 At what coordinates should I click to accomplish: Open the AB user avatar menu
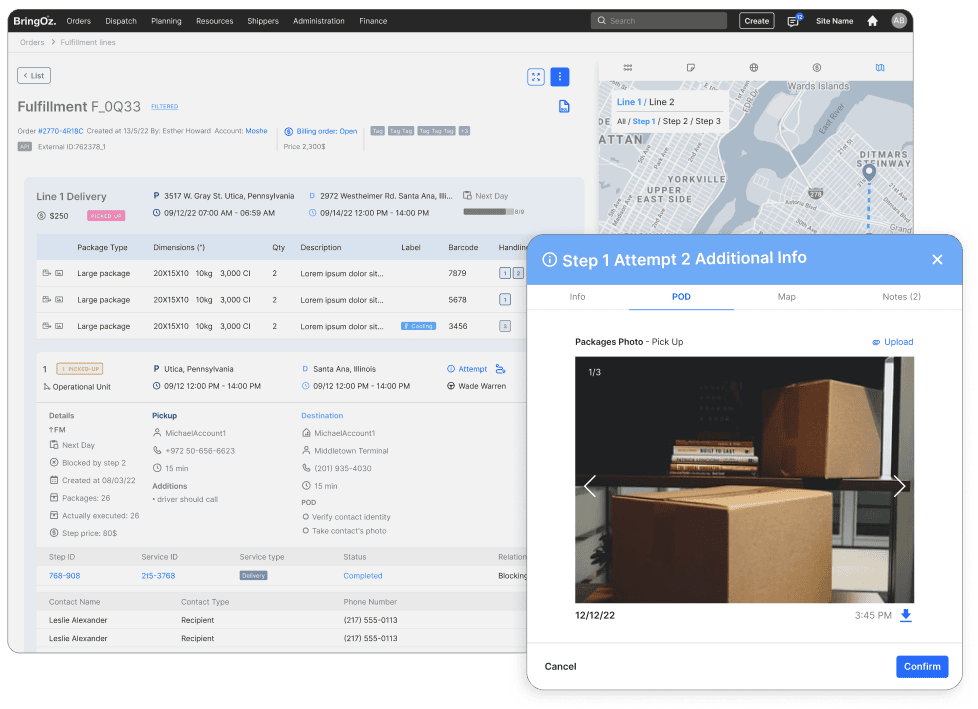click(899, 21)
